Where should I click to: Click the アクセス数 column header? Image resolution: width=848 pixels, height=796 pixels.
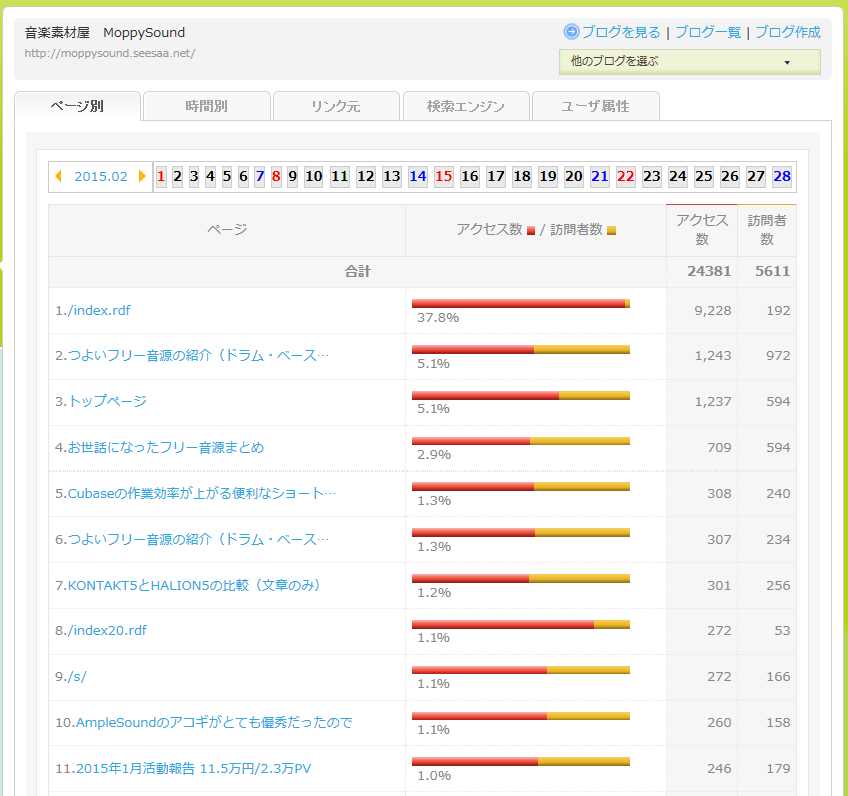[x=701, y=230]
